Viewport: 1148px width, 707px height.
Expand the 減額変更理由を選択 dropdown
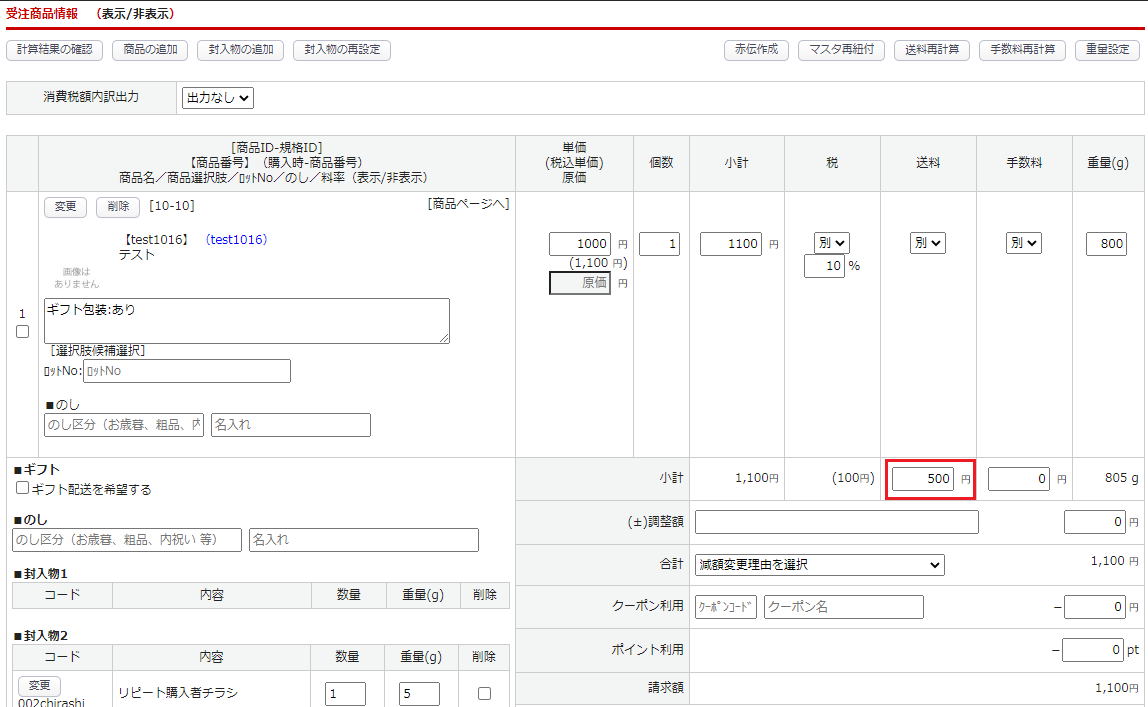click(819, 565)
